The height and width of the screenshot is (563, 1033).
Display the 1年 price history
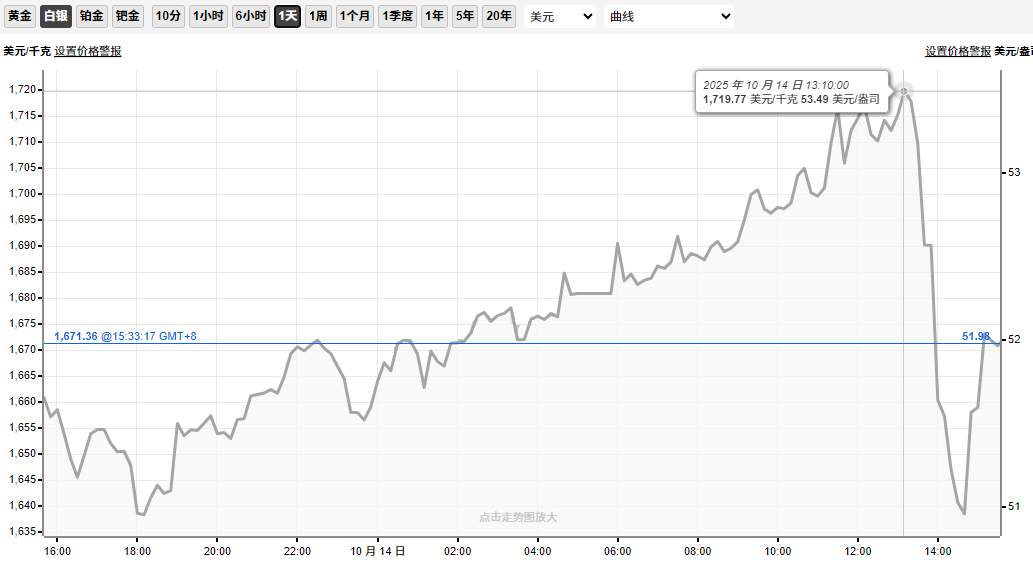(x=434, y=16)
